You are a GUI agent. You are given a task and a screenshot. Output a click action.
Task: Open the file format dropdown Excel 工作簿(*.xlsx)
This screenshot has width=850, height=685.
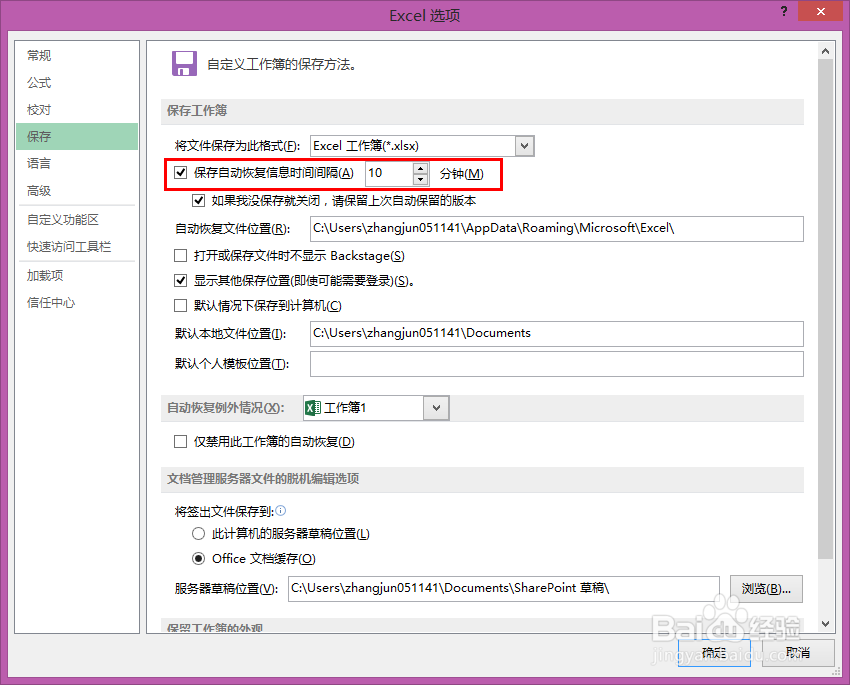coord(524,146)
